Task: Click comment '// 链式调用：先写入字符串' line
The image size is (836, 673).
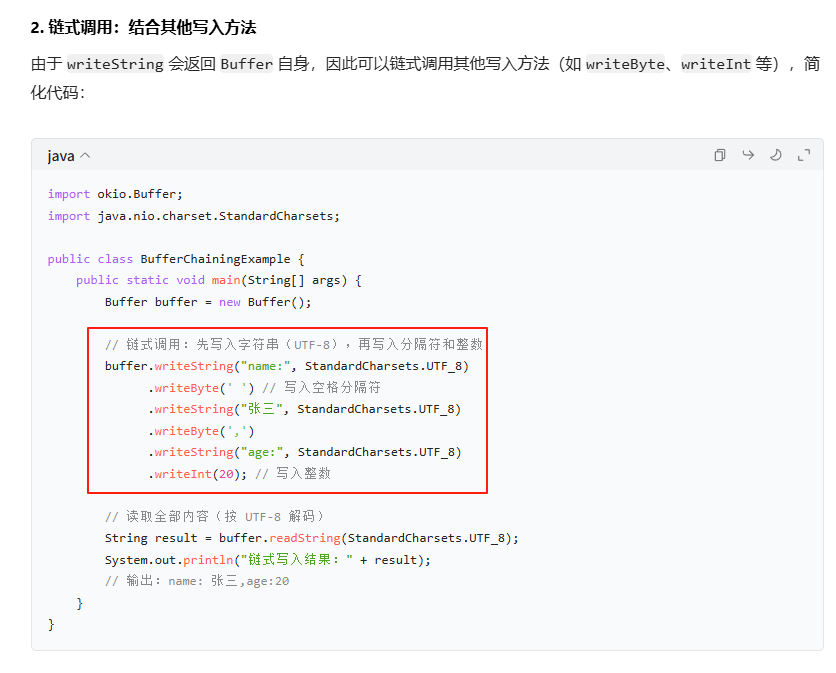Action: coord(294,344)
